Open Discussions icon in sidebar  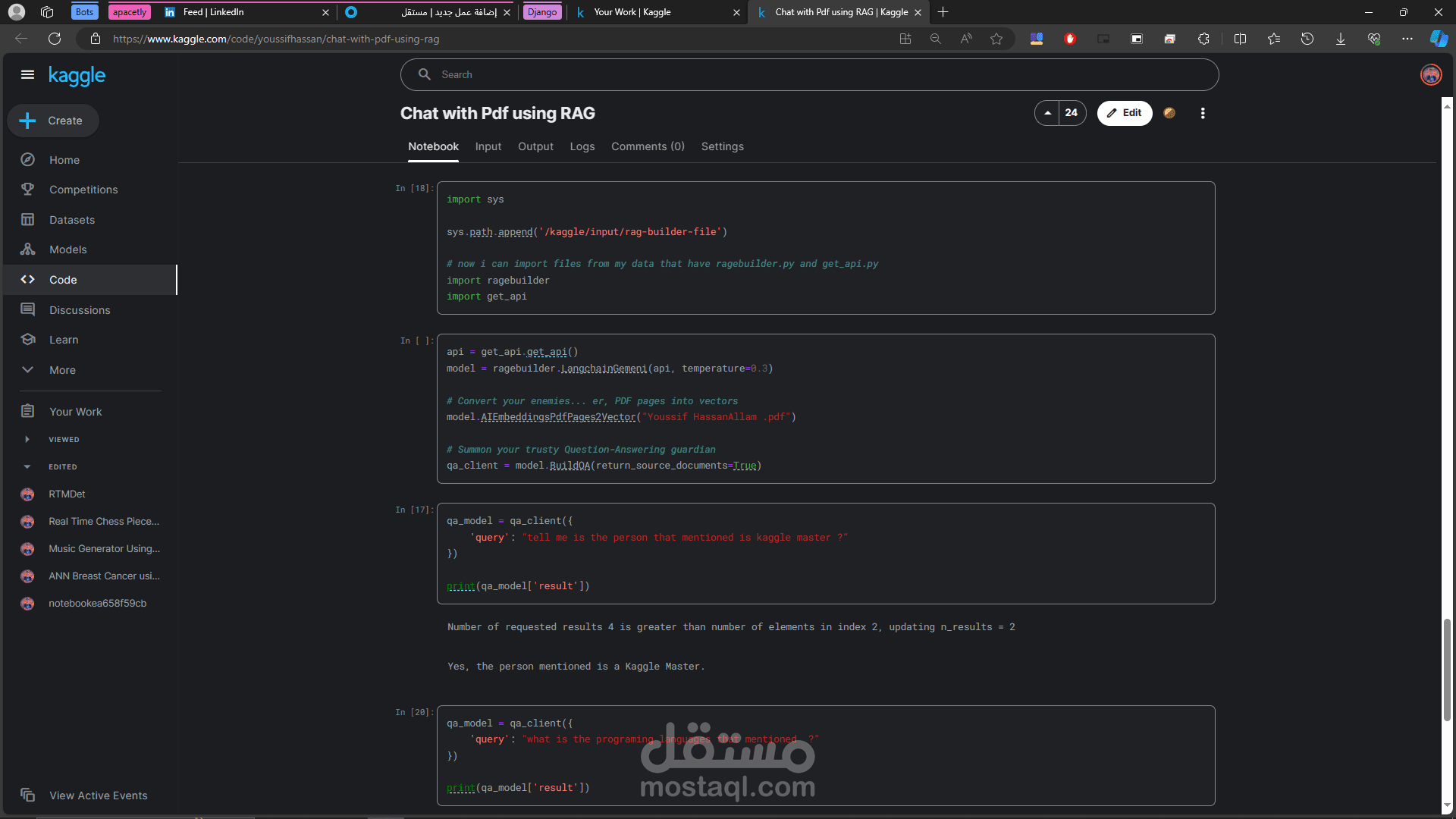coord(27,309)
